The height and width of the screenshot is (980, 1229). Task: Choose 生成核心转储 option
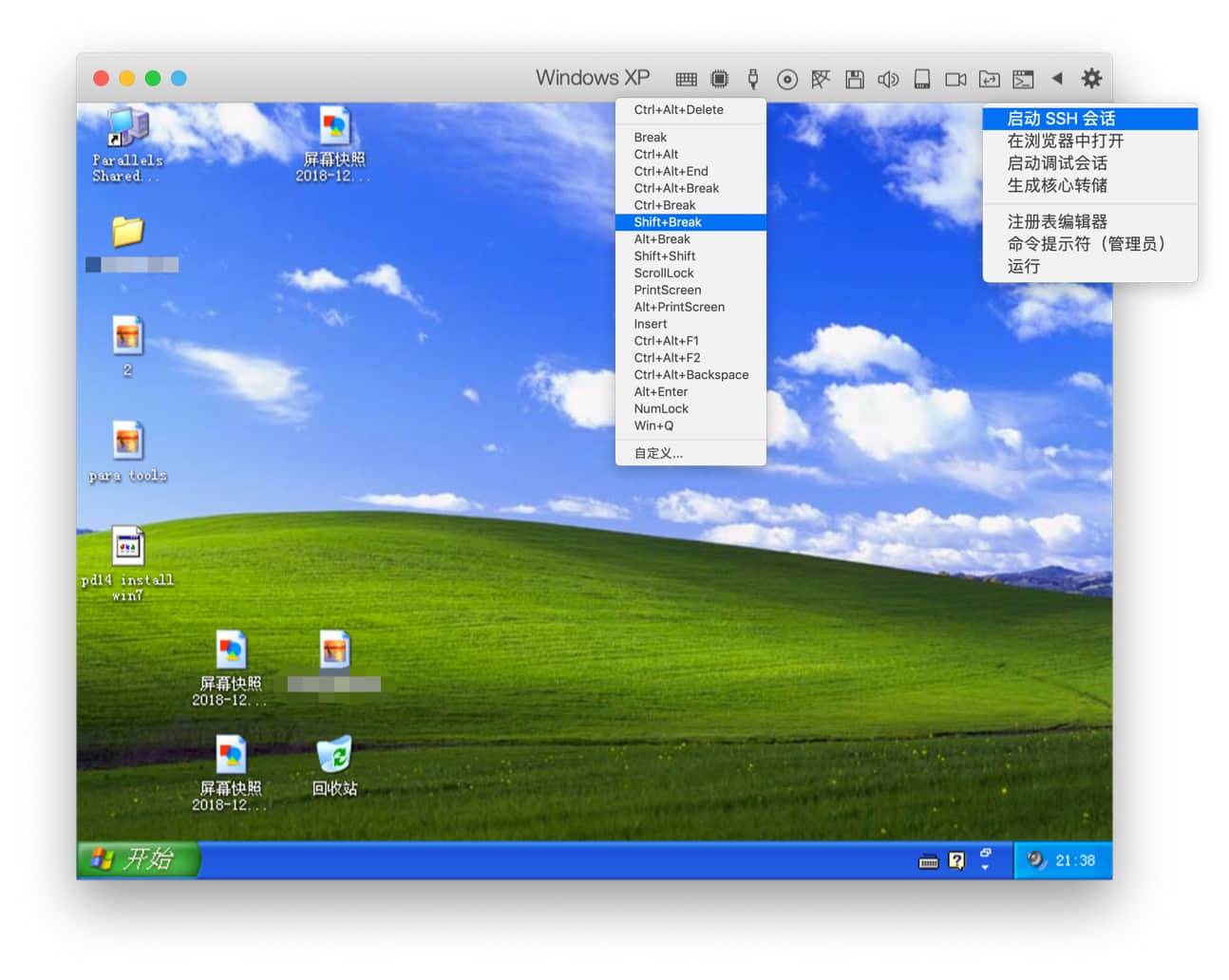[1089, 186]
